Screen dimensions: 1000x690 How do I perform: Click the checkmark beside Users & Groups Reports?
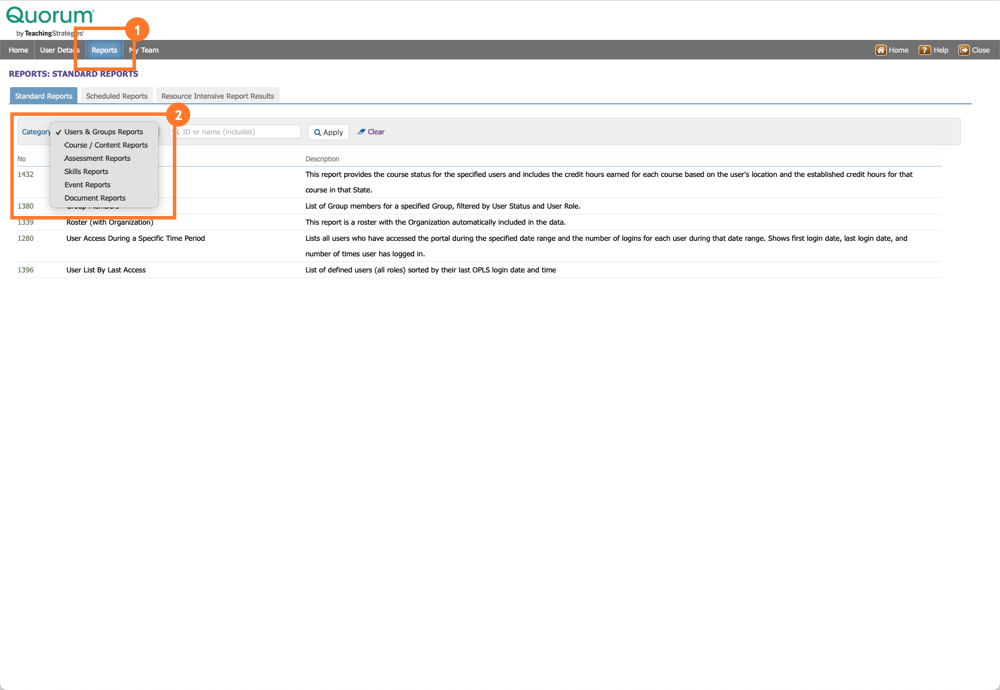point(57,131)
